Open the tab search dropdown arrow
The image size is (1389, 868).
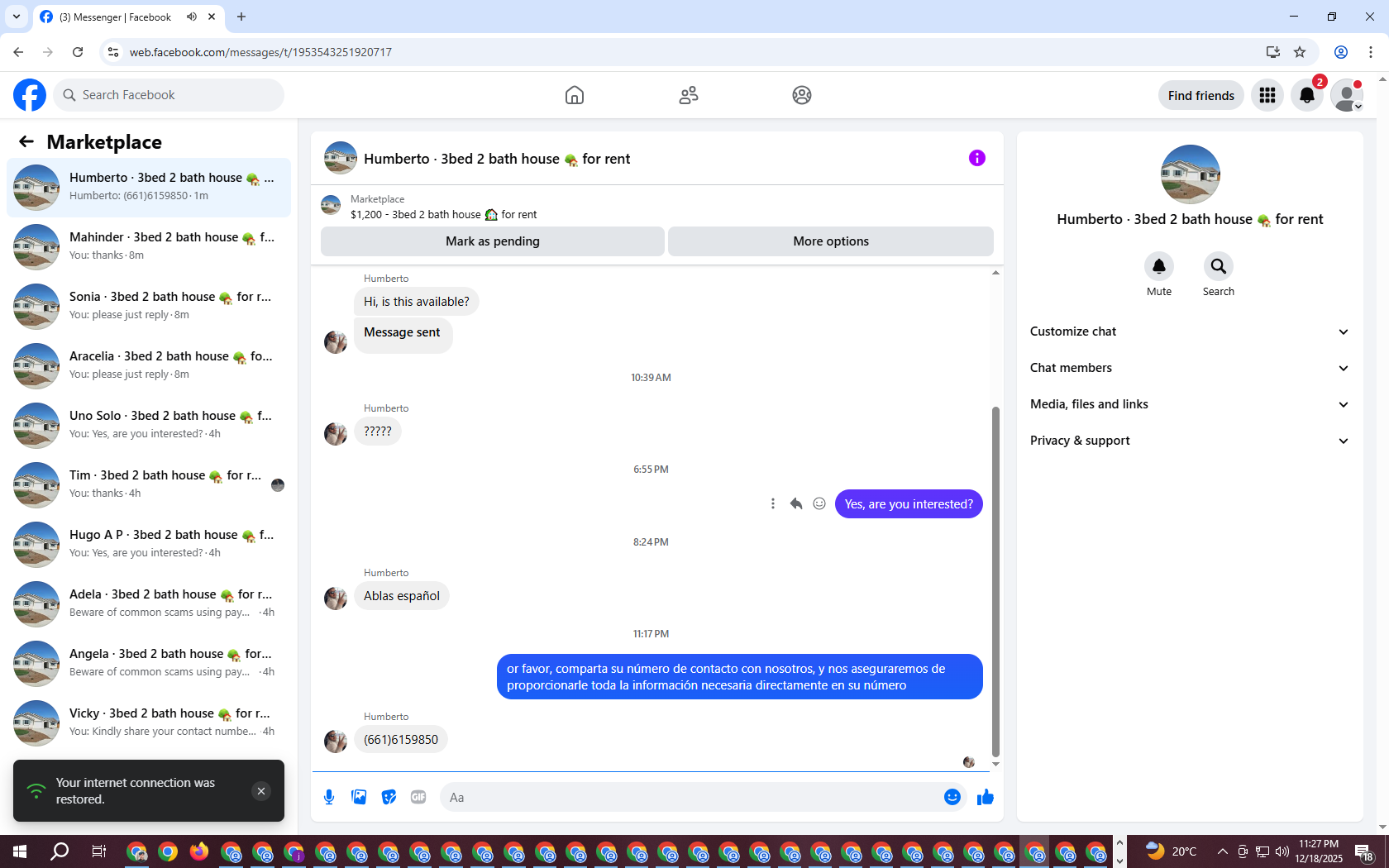coord(16,17)
